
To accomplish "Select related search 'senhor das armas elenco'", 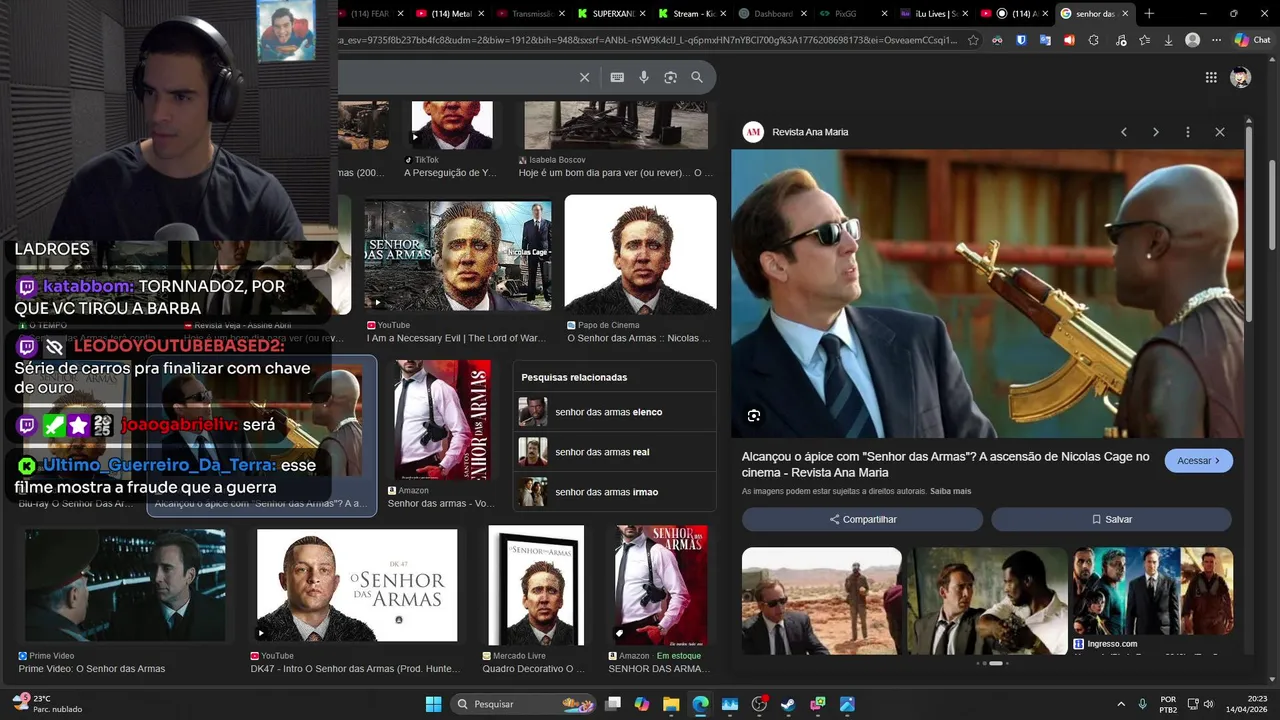I will pyautogui.click(x=614, y=412).
